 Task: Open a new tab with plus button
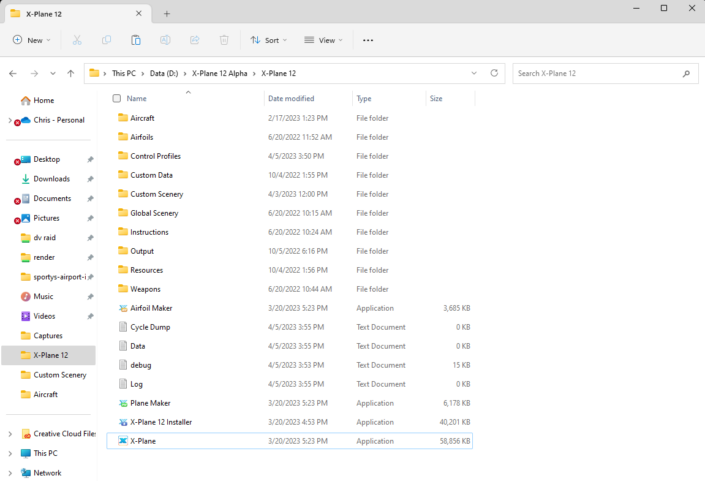(x=167, y=13)
